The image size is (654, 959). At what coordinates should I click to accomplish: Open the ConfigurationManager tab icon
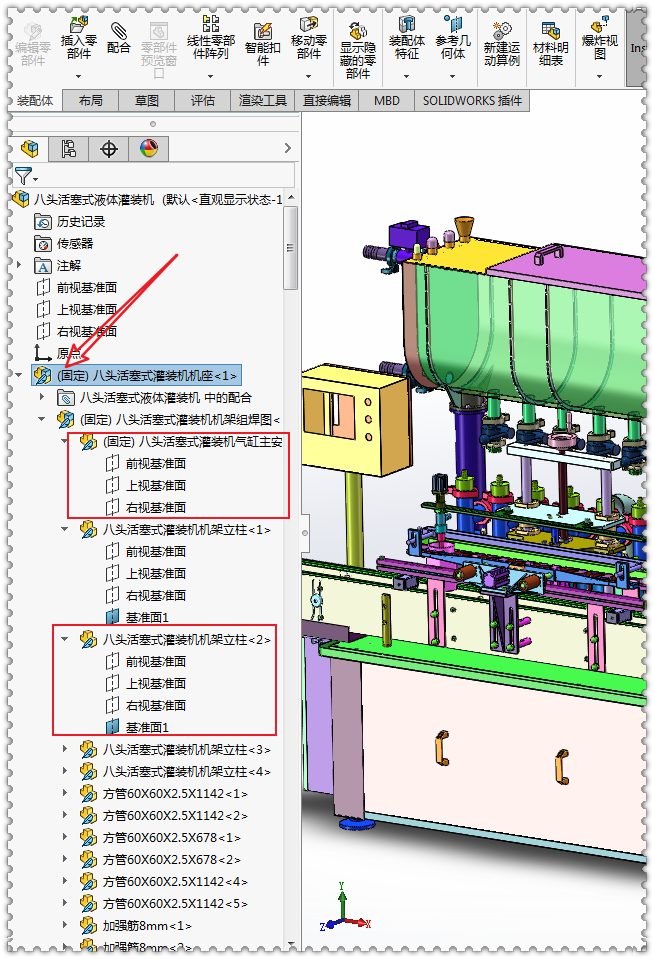69,149
